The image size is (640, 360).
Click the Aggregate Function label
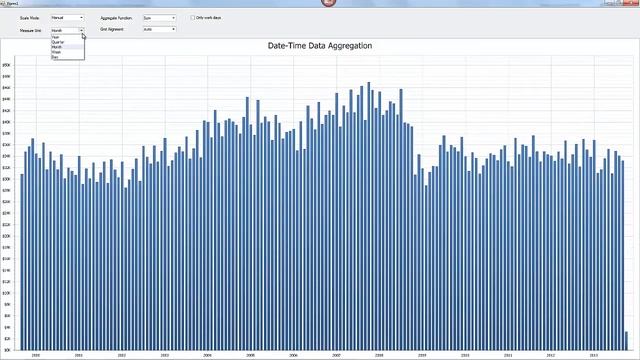pos(116,18)
